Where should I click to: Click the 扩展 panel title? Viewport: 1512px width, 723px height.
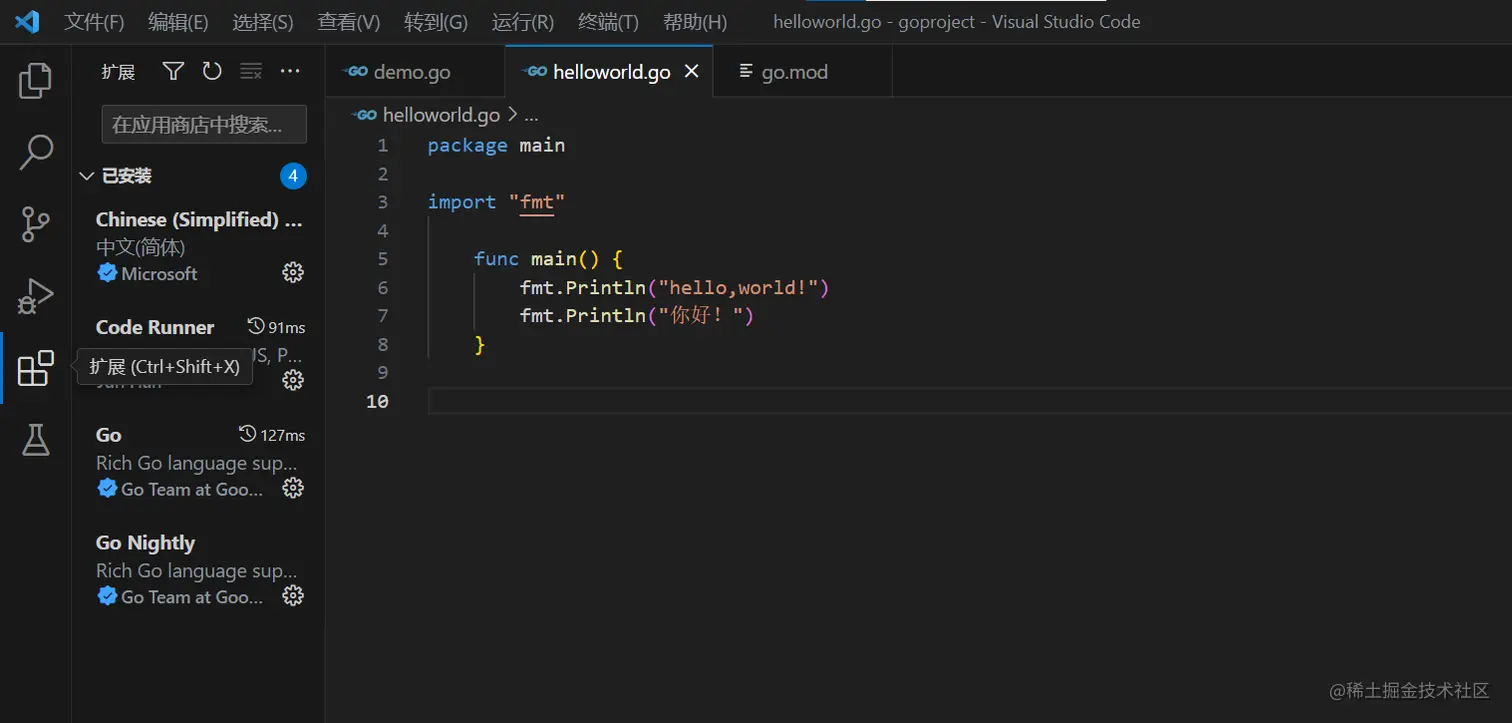click(x=118, y=72)
